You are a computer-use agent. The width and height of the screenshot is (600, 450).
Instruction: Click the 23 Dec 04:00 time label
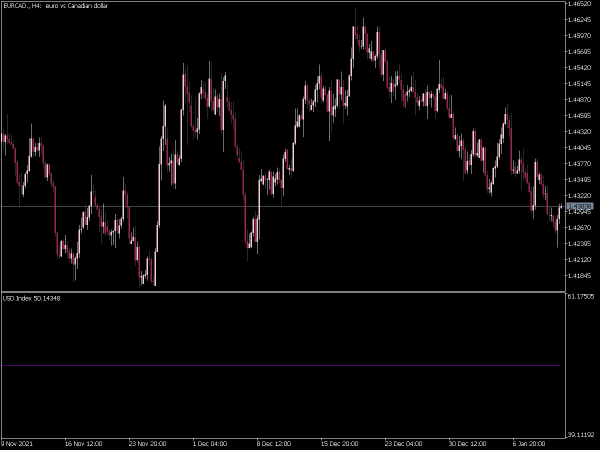click(404, 444)
